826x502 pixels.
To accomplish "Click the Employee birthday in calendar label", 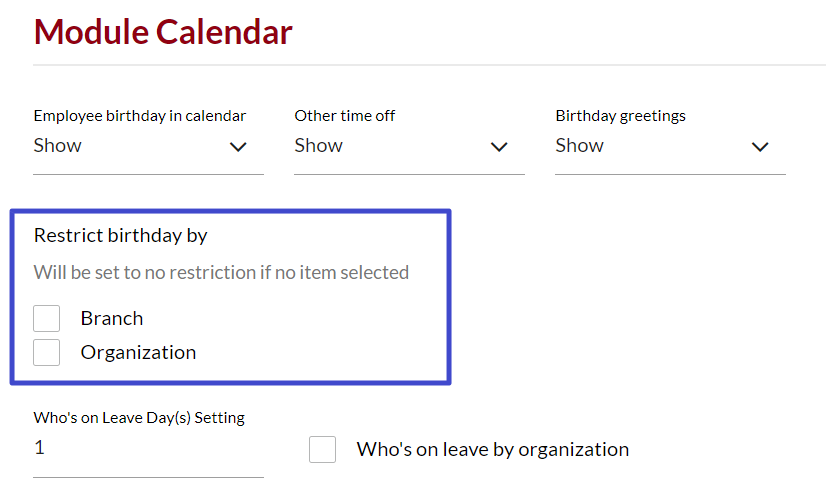I will [x=140, y=116].
